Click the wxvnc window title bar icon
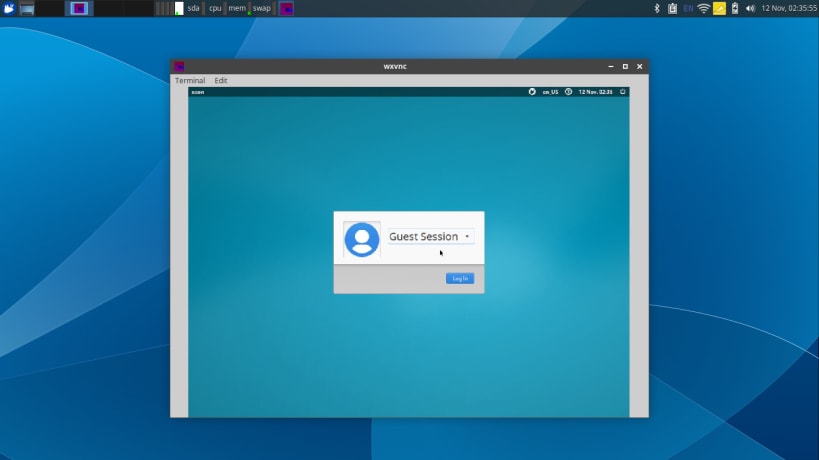 (179, 66)
